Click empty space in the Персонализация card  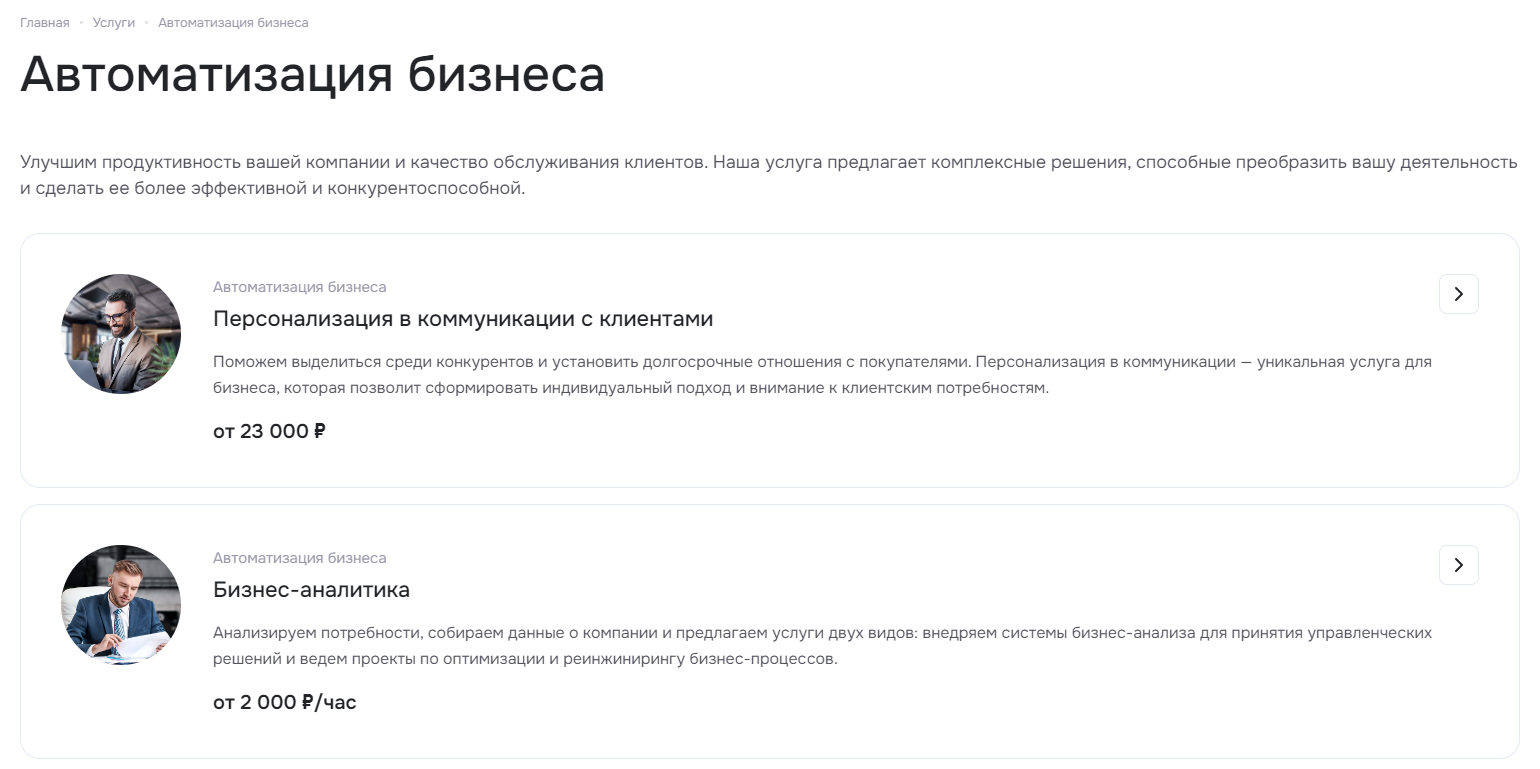(x=900, y=450)
